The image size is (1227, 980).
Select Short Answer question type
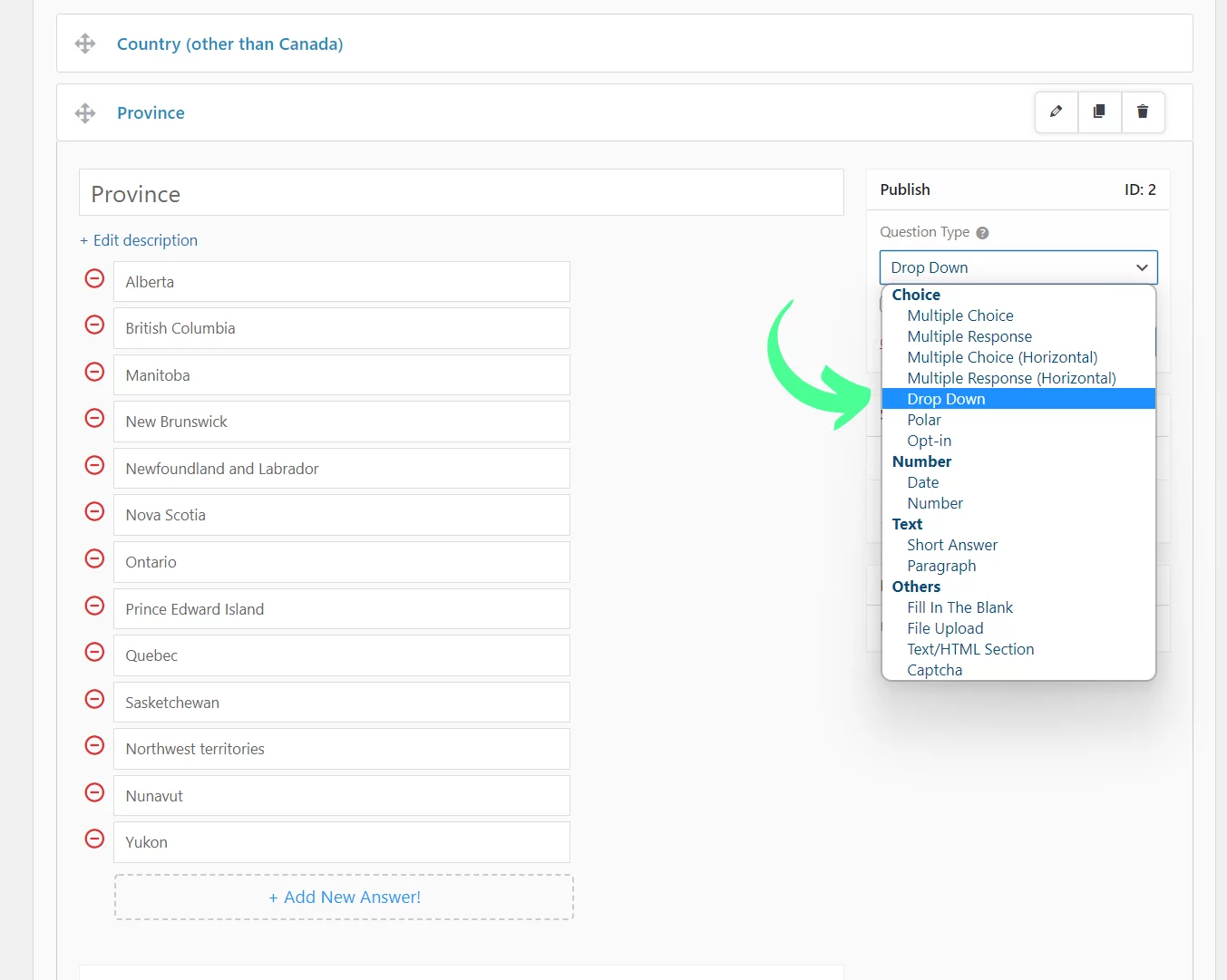[952, 545]
